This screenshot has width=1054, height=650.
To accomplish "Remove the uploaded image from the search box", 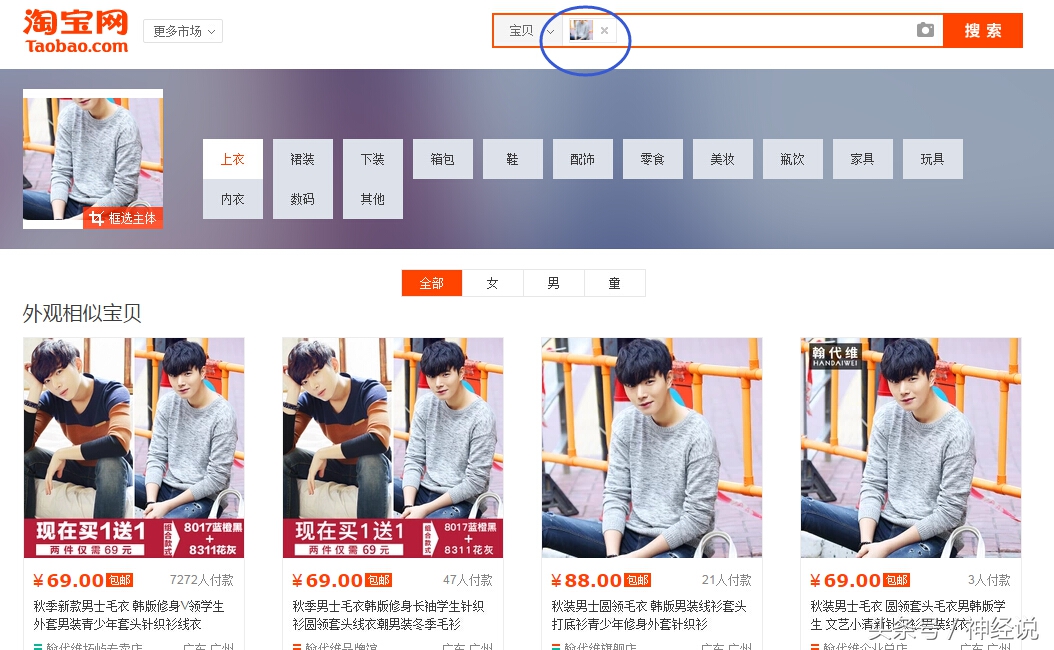I will (604, 30).
